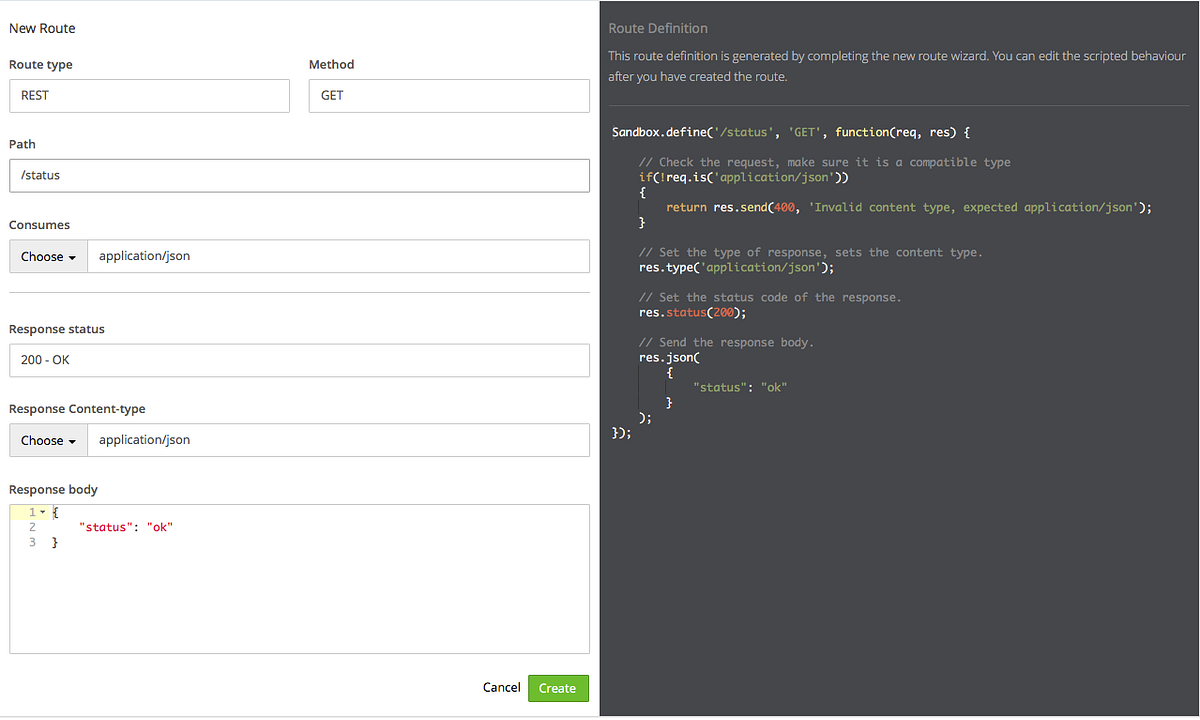Click line number 2 in the Response body gutter

click(31, 526)
